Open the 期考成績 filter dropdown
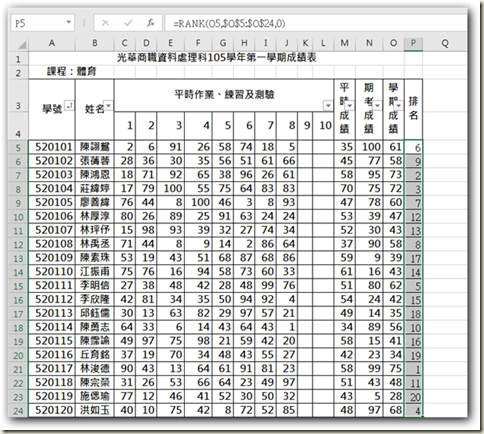 point(377,106)
